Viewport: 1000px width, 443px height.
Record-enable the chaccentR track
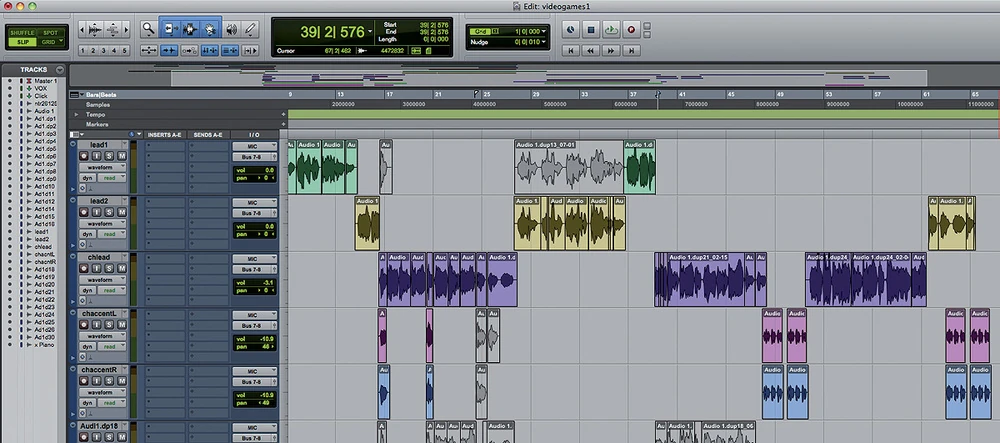[83, 381]
